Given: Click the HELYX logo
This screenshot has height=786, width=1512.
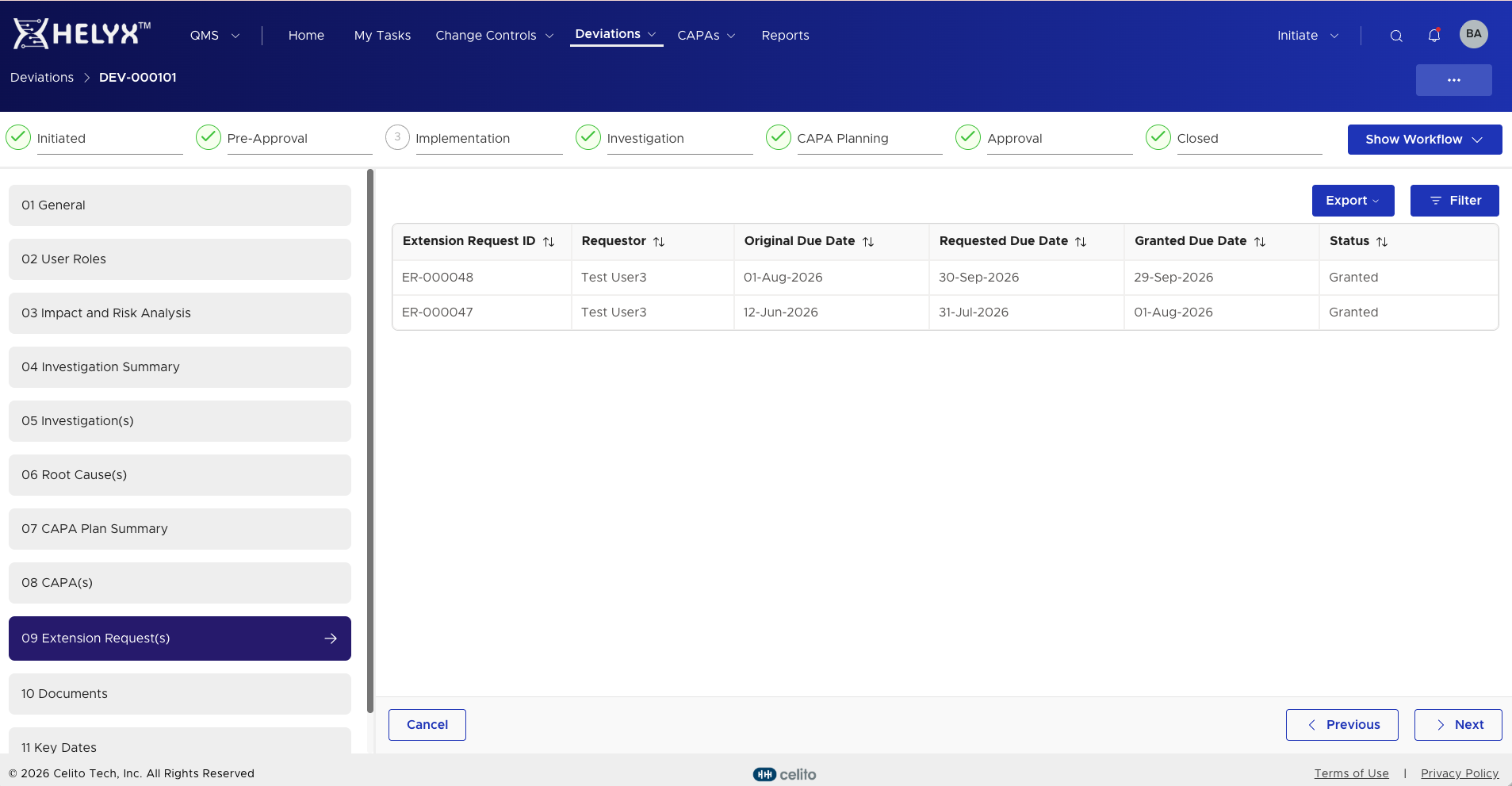Looking at the screenshot, I should (82, 34).
